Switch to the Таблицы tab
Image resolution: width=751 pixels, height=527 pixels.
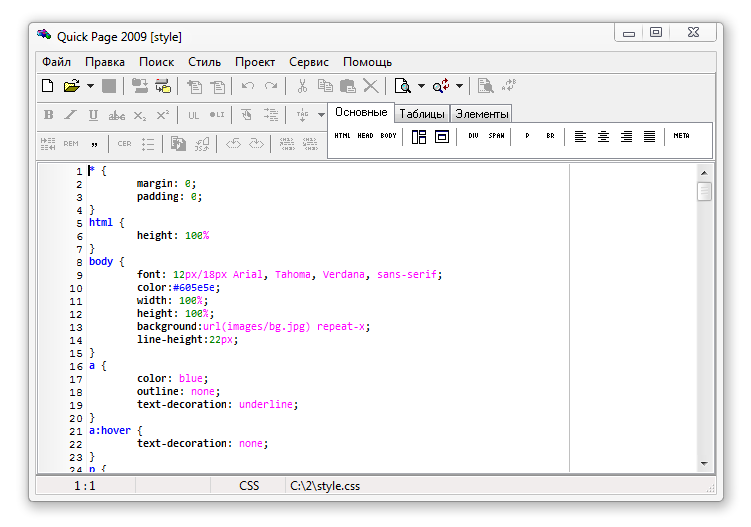click(422, 114)
